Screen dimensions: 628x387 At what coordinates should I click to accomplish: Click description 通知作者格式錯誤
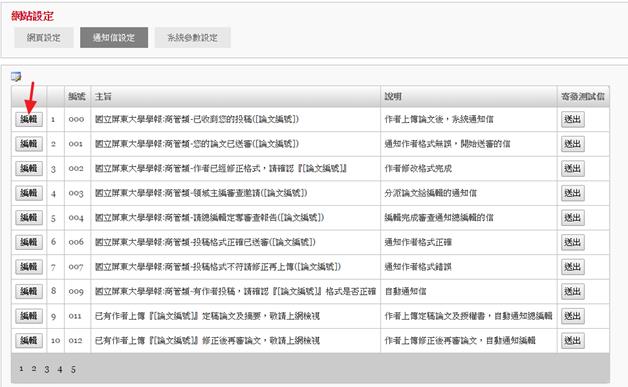(418, 267)
